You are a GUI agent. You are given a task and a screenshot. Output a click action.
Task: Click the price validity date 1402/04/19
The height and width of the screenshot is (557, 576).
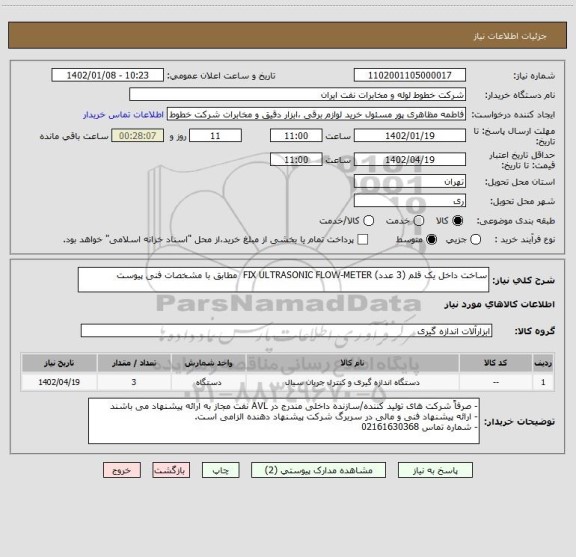[x=410, y=159]
